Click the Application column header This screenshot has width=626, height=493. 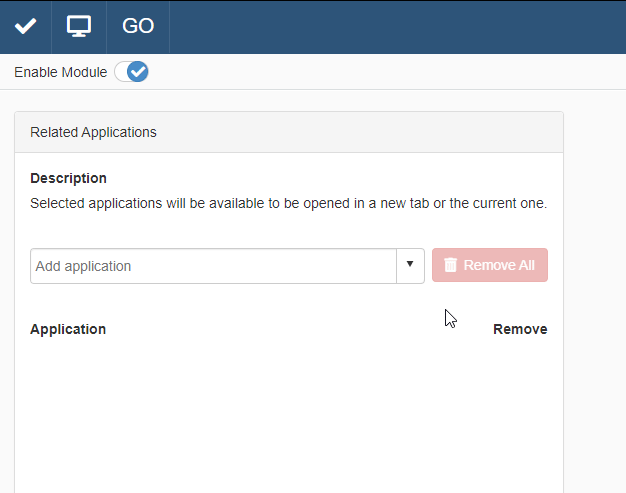68,329
